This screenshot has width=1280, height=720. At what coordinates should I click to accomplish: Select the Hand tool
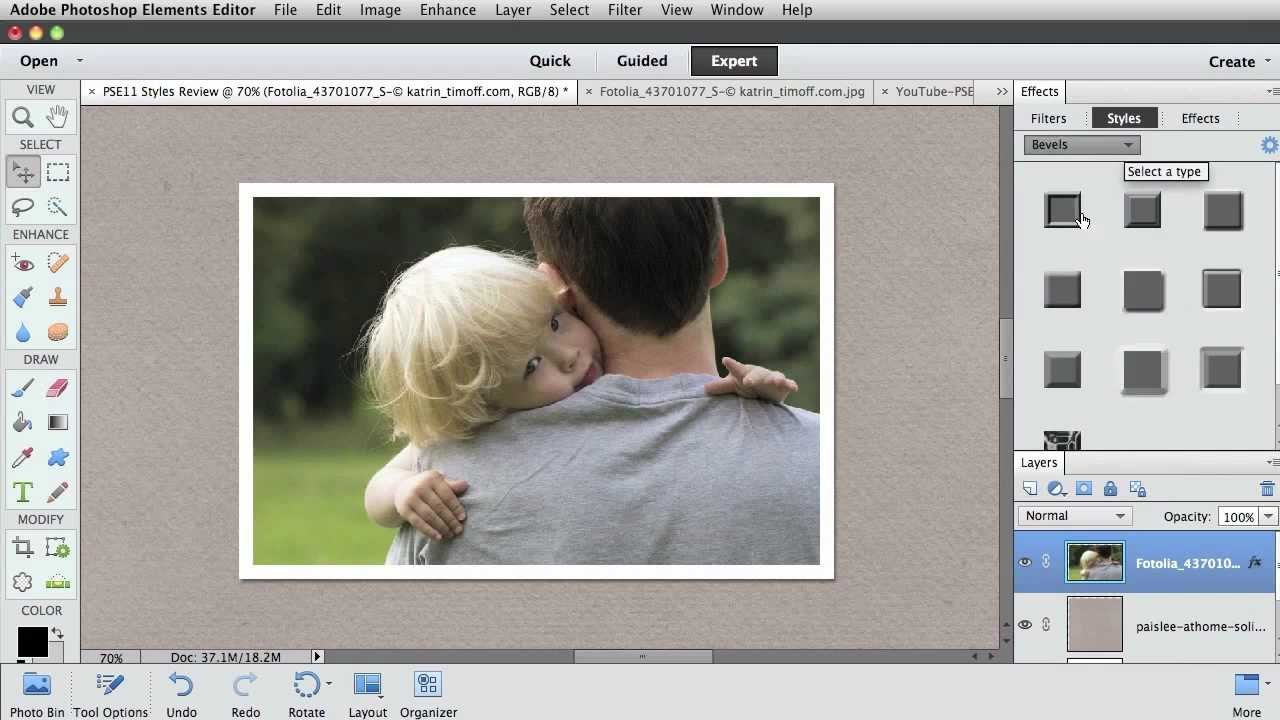[58, 117]
